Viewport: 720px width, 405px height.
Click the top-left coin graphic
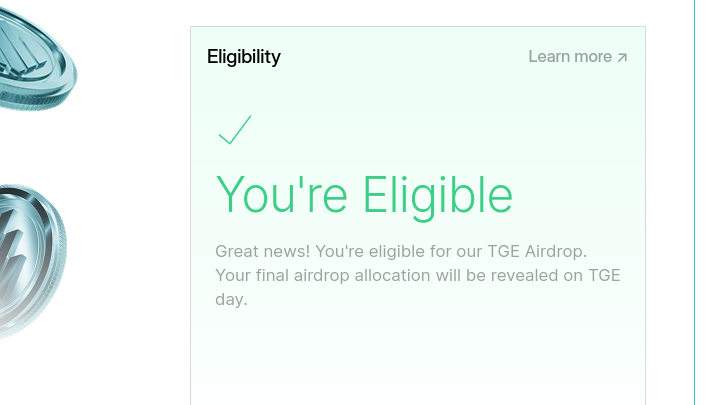click(36, 57)
